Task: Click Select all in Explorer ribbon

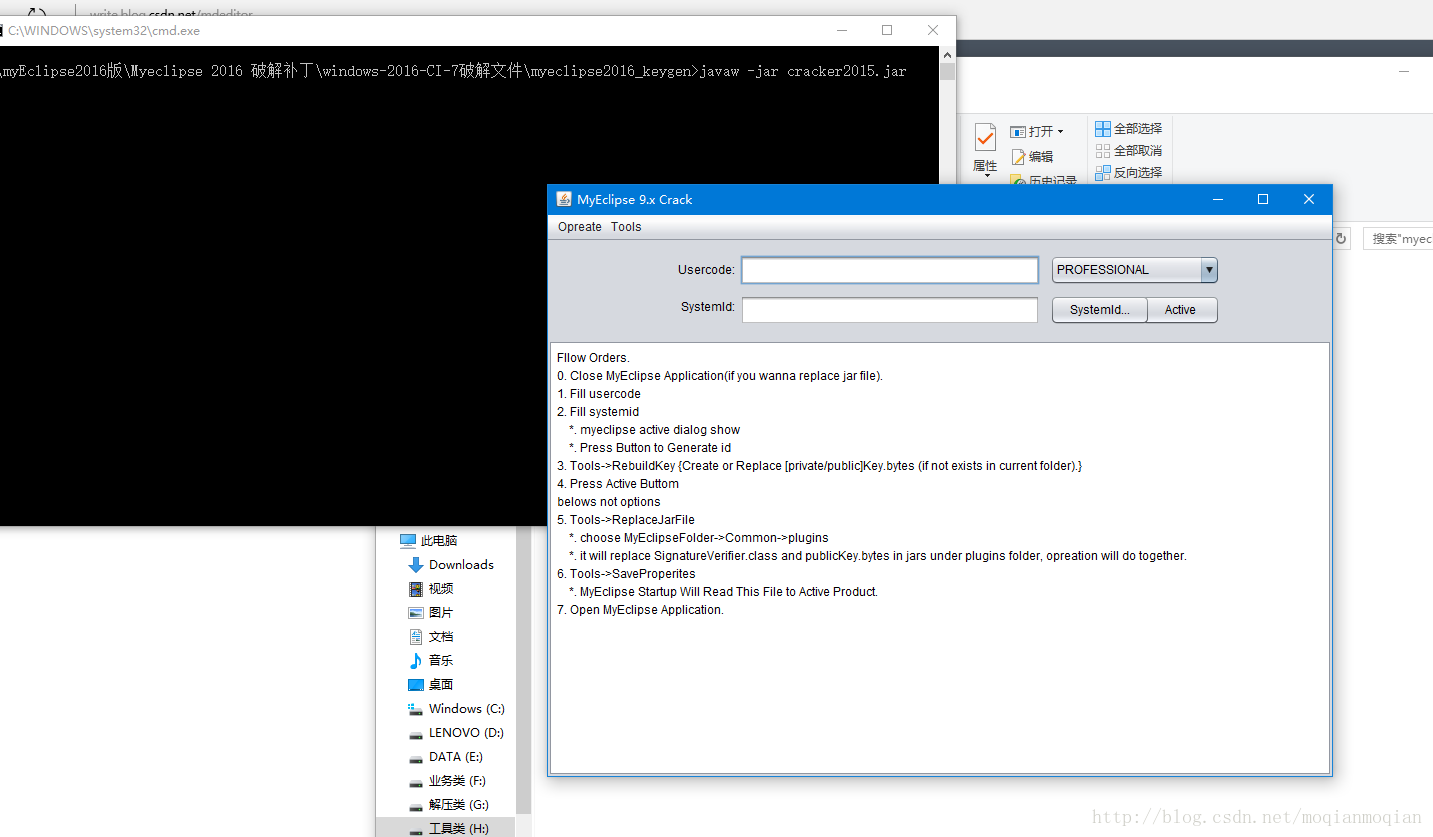Action: click(1129, 129)
